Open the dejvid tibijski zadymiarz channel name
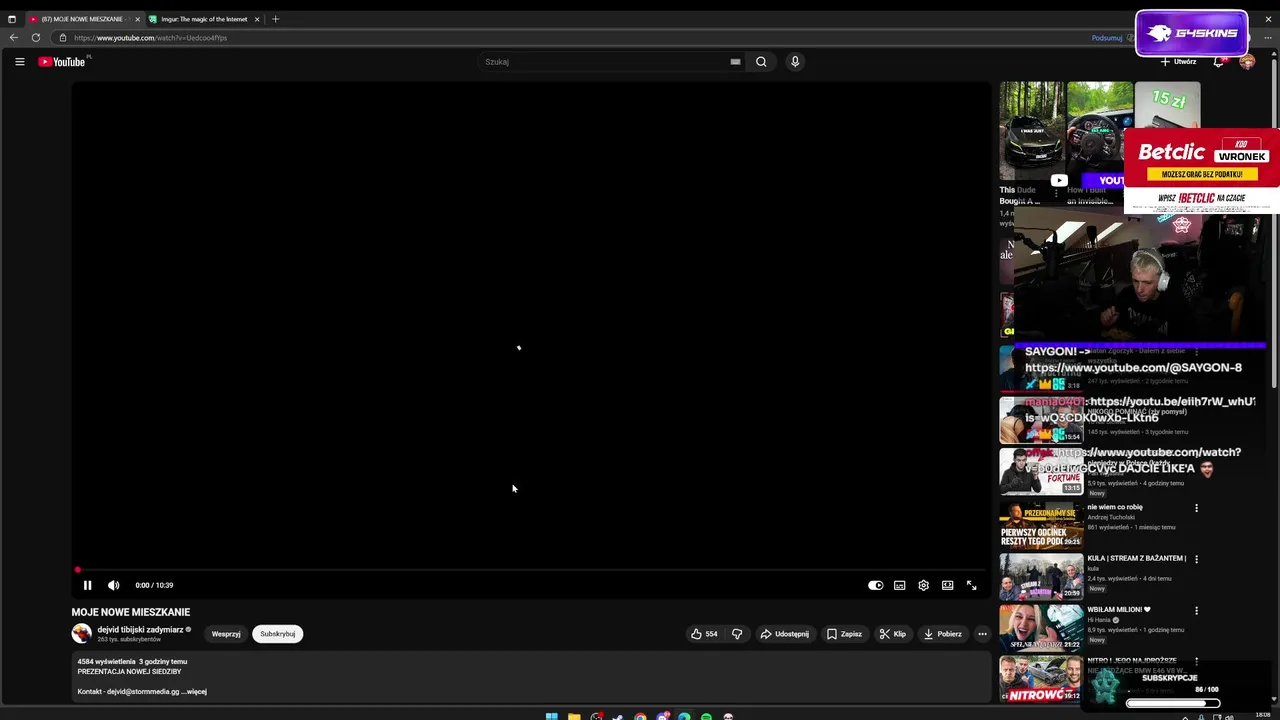Viewport: 1280px width, 720px height. point(140,630)
